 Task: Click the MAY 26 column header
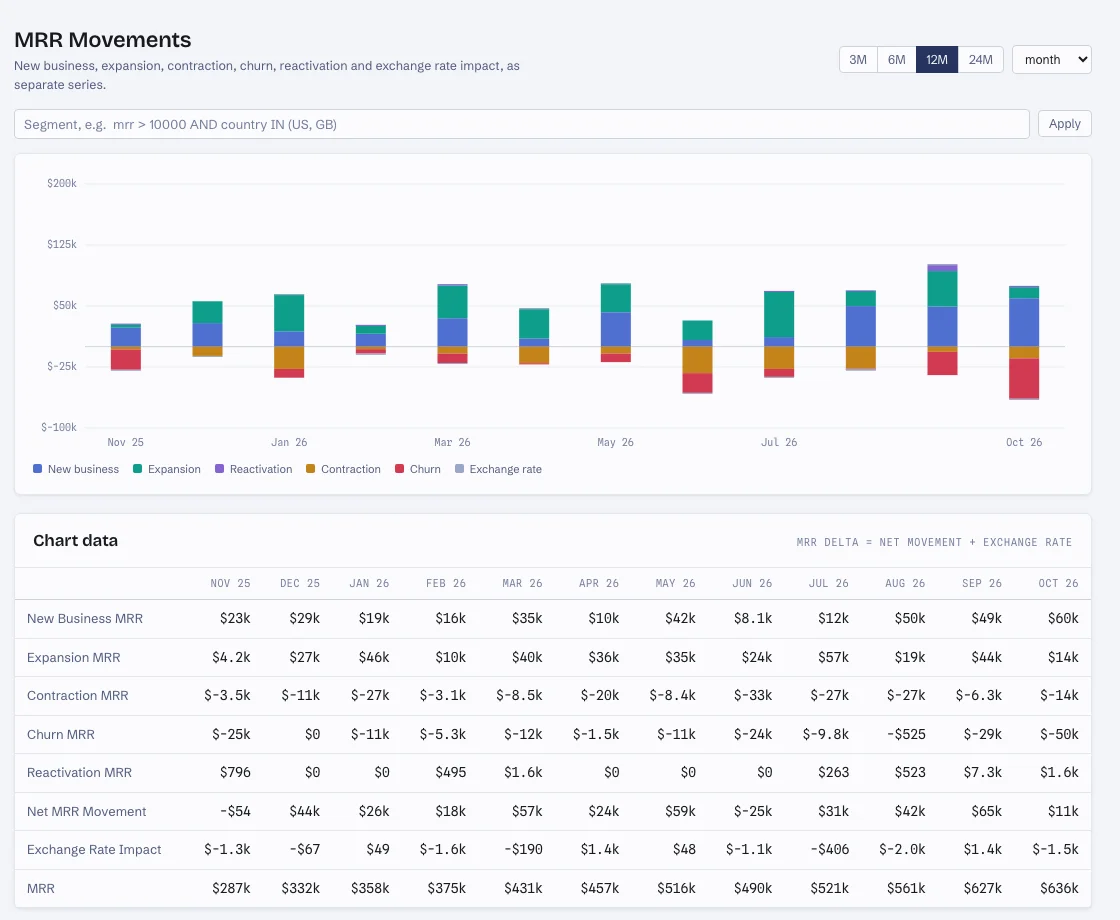(676, 584)
